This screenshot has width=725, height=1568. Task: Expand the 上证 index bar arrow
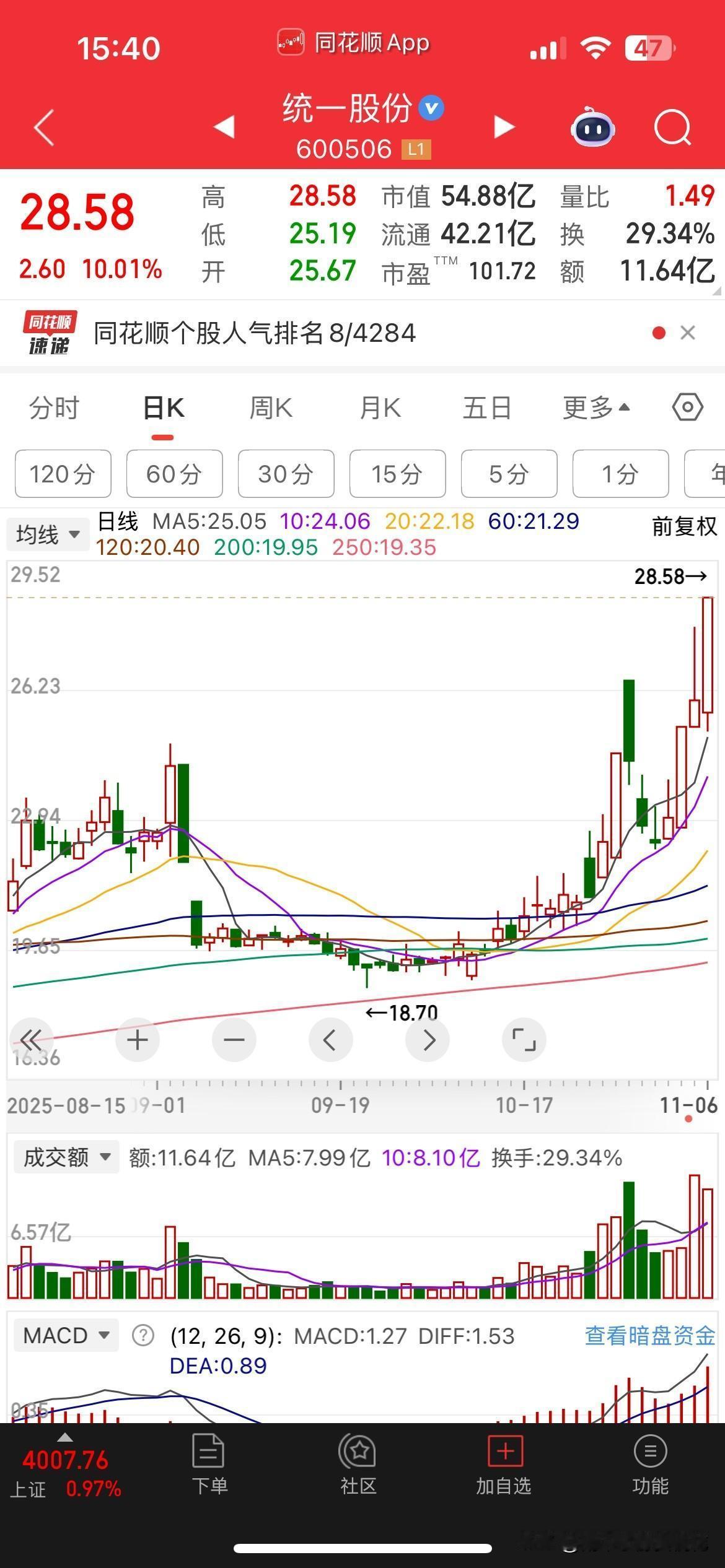[65, 1437]
